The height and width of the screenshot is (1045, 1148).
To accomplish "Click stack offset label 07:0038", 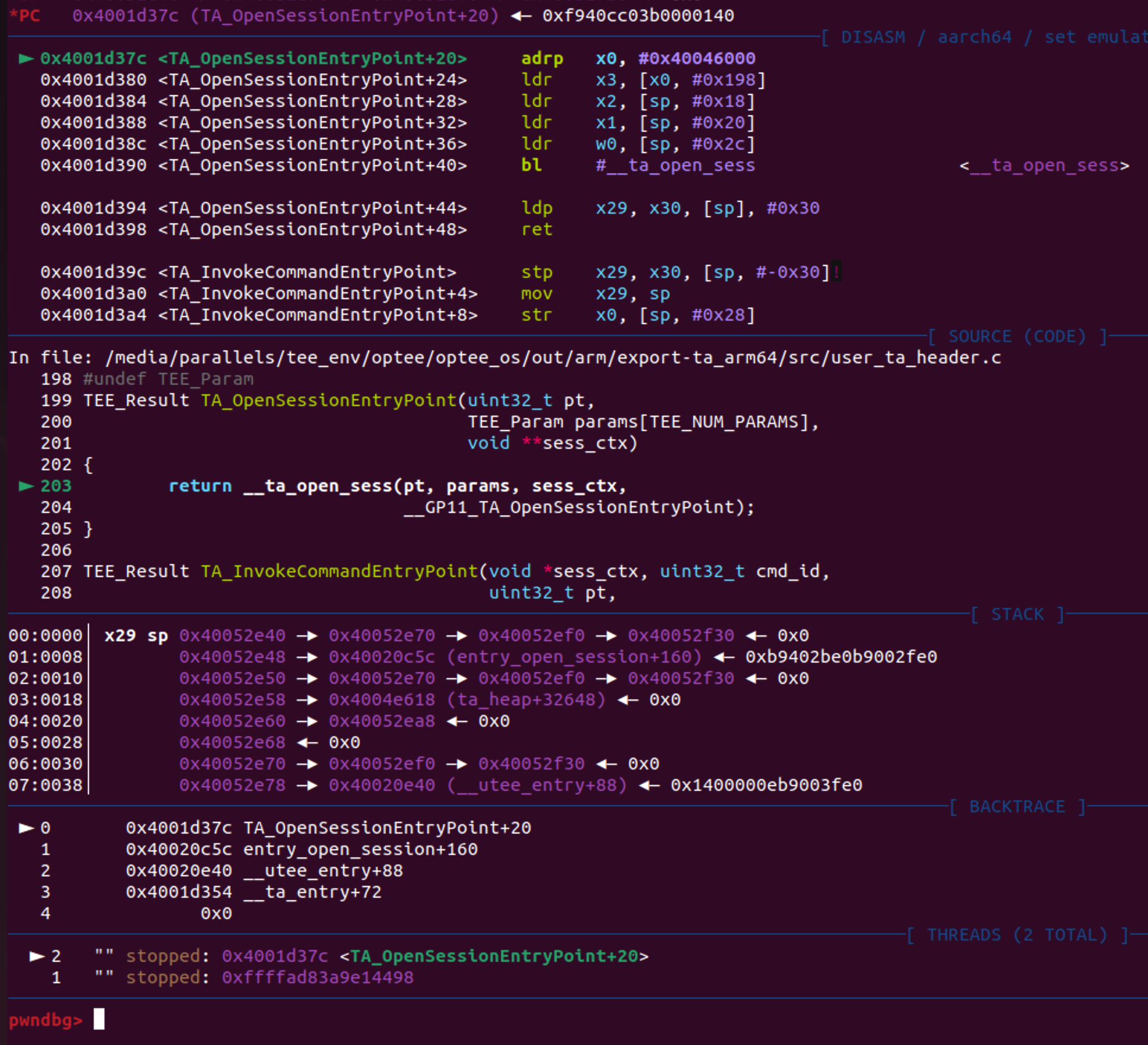I will coord(45,785).
